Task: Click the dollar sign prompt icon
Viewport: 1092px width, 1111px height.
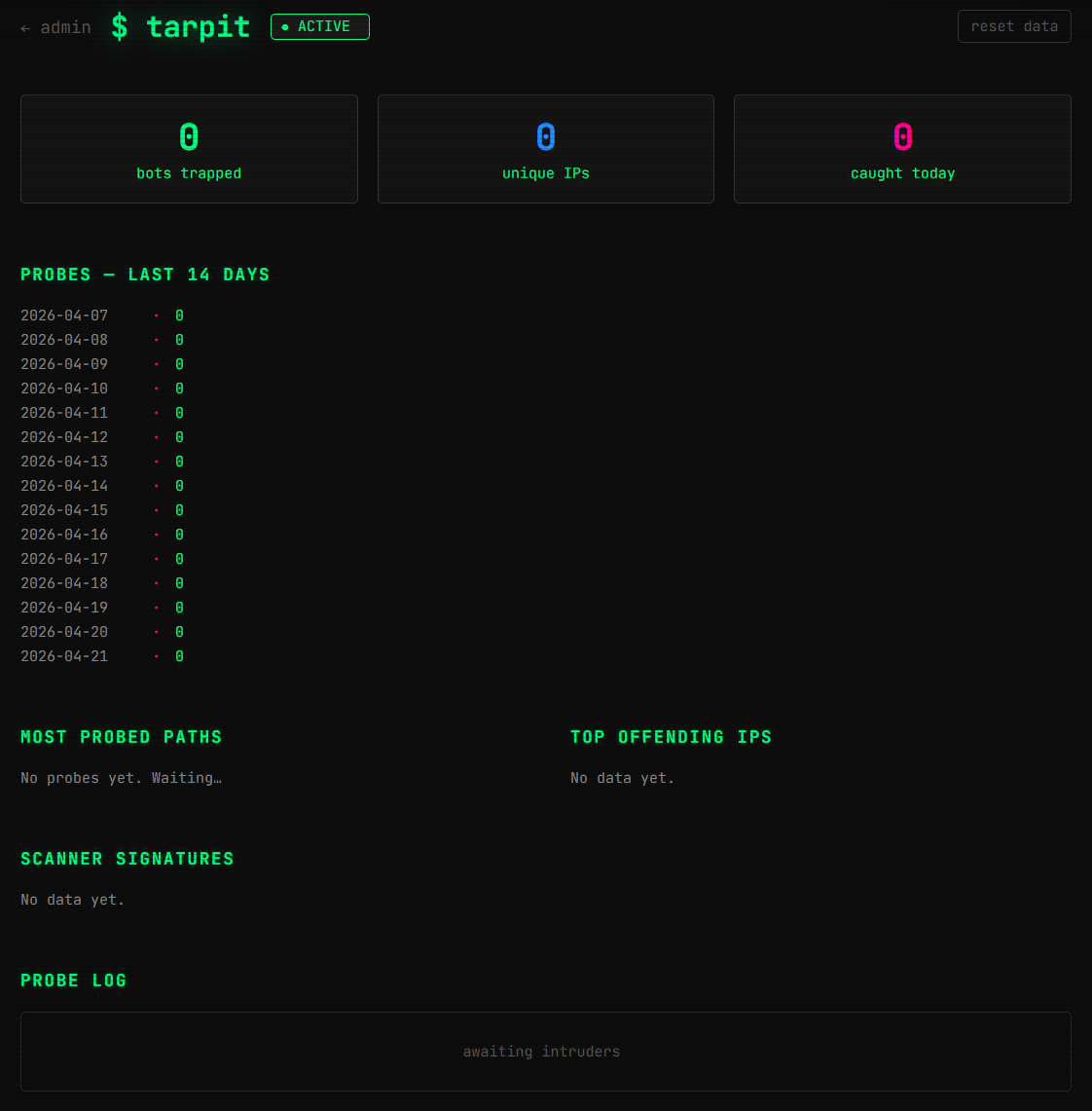Action: tap(119, 27)
